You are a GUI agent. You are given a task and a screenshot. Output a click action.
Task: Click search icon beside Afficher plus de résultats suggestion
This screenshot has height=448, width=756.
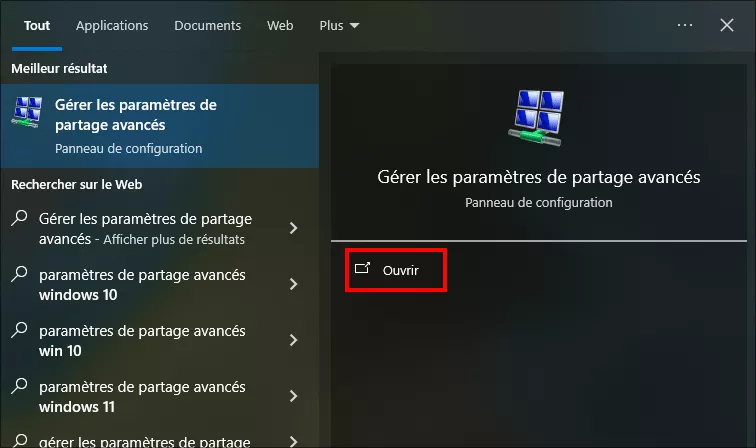pyautogui.click(x=19, y=218)
